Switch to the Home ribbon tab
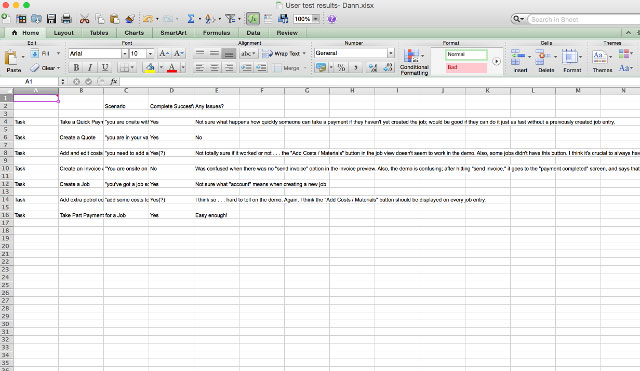The width and height of the screenshot is (640, 371). coord(26,33)
